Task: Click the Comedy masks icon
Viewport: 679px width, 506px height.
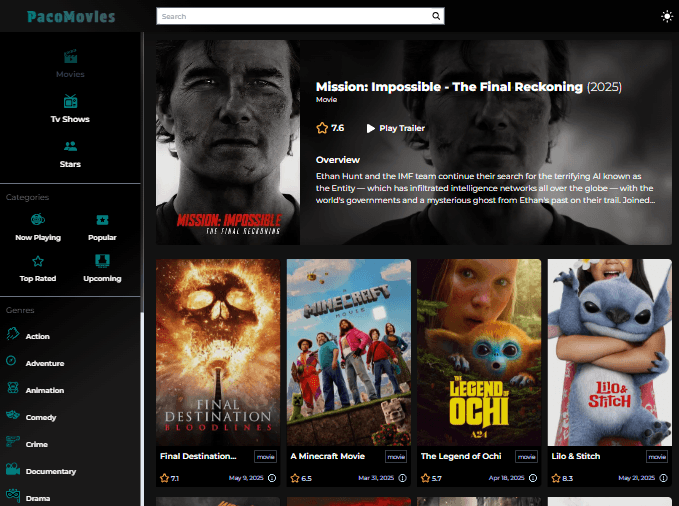Action: [x=13, y=415]
